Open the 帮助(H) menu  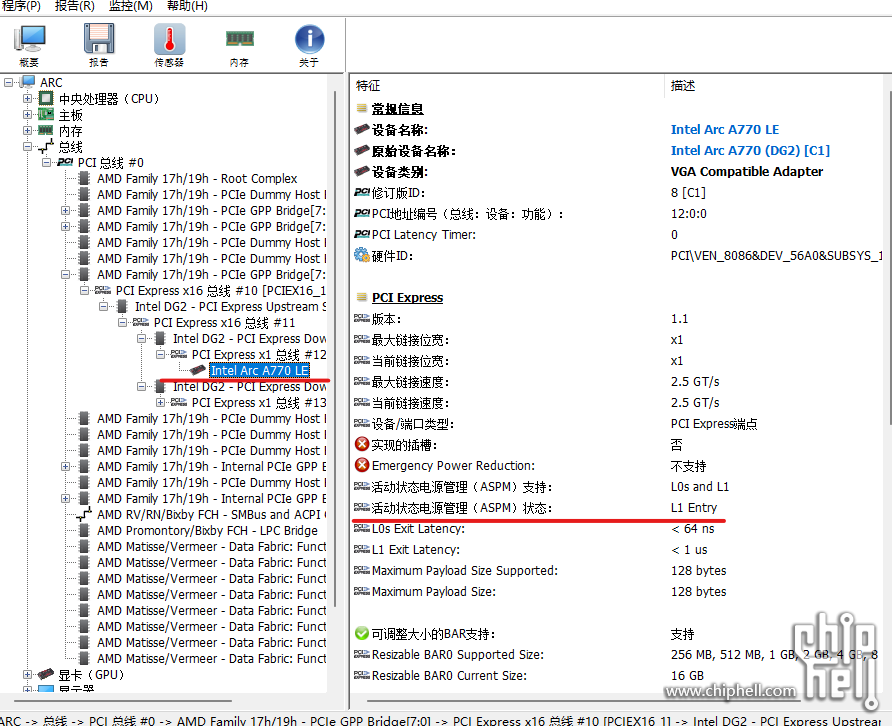tap(187, 6)
